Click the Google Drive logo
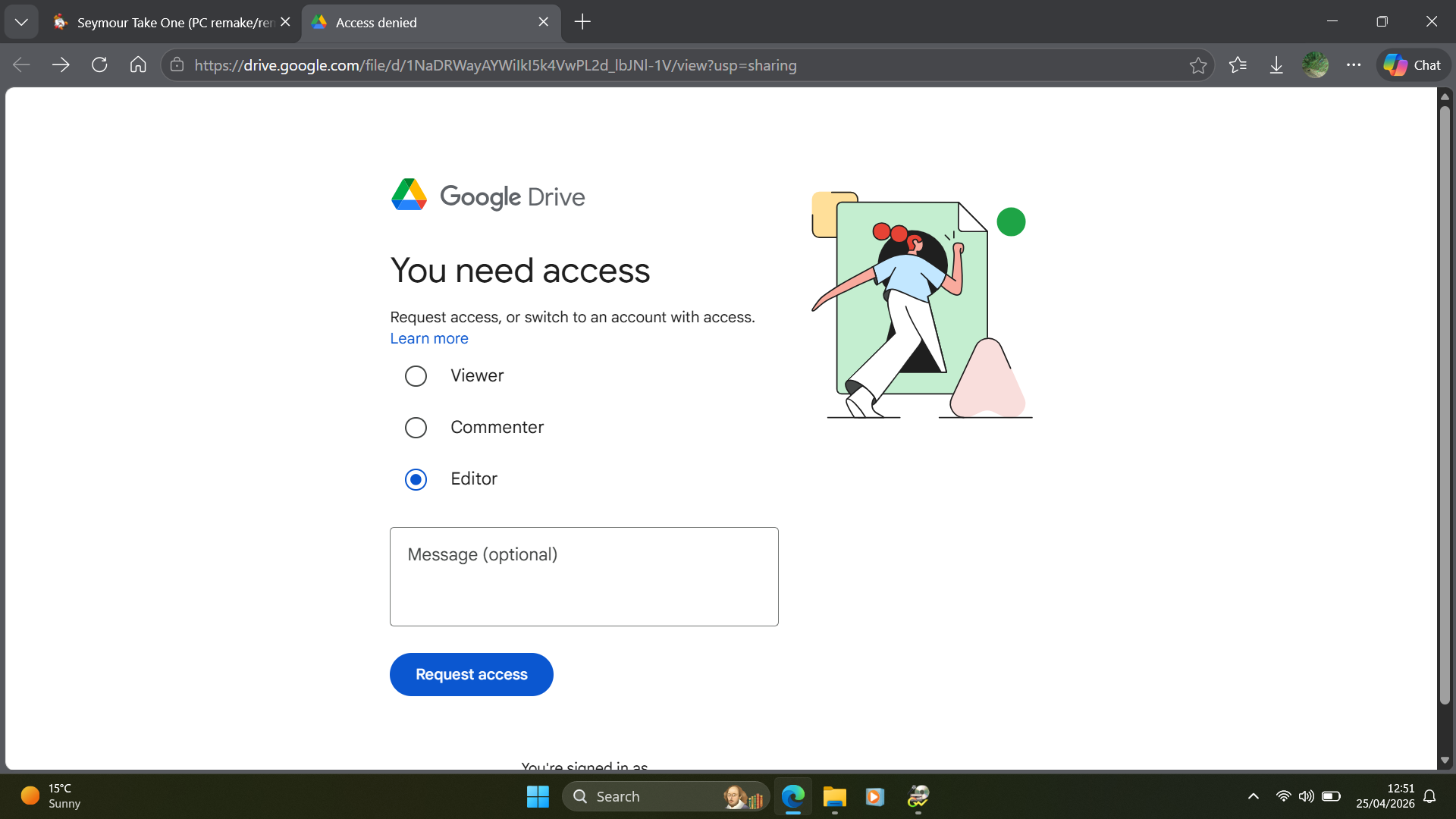This screenshot has width=1456, height=819. (x=488, y=196)
